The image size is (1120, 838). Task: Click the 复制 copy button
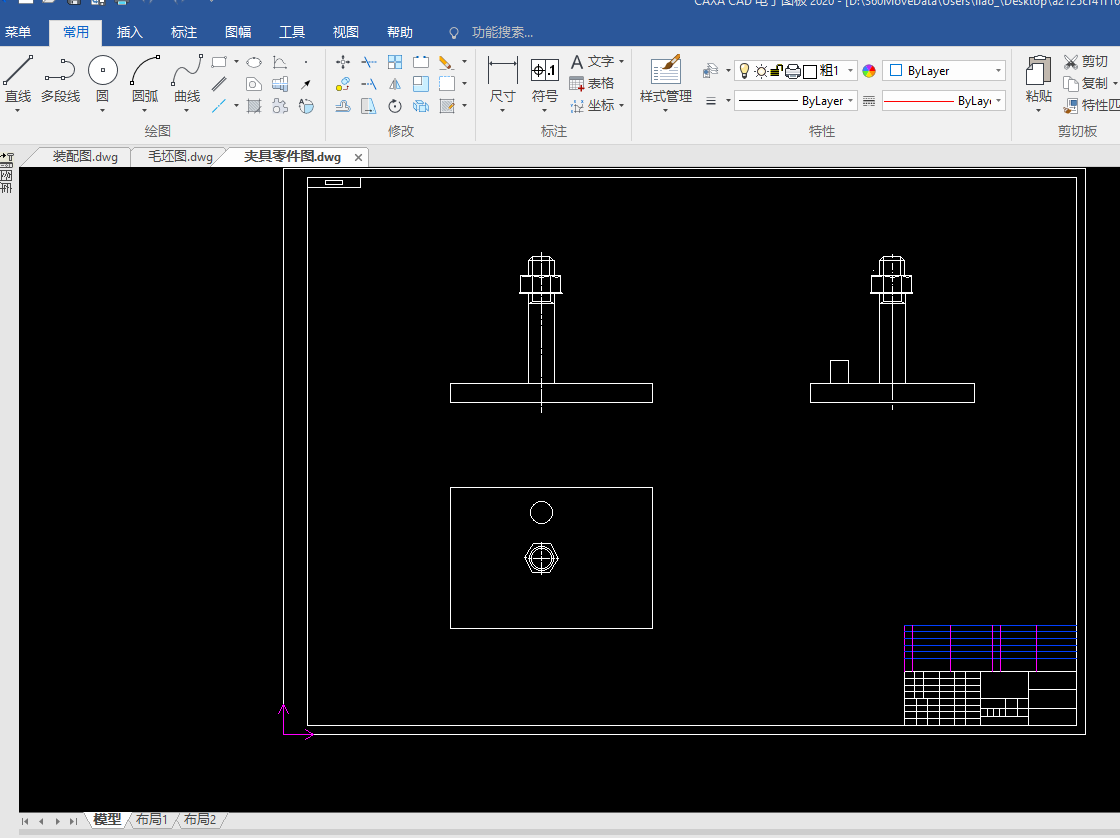point(1086,84)
